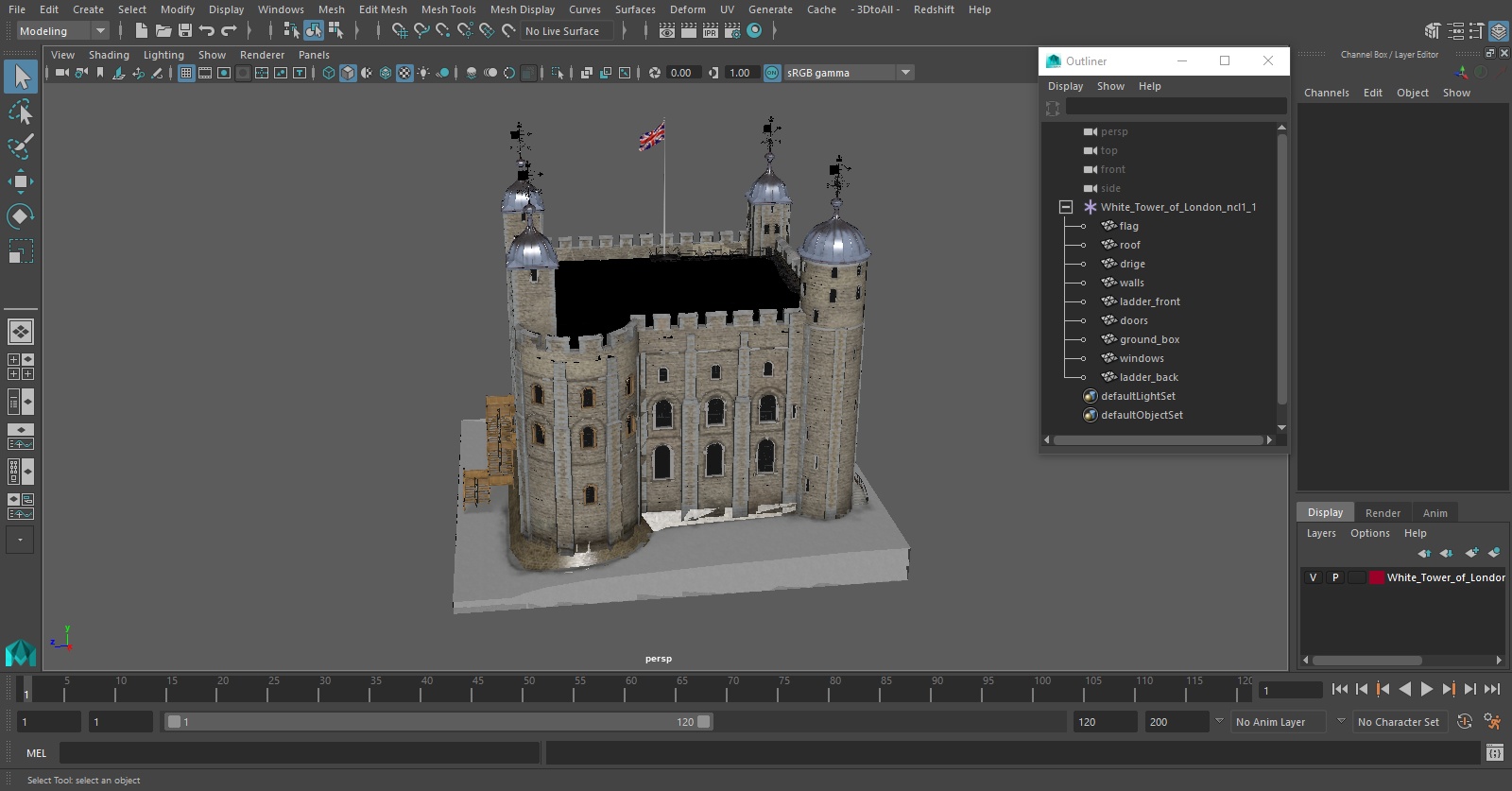Screen dimensions: 1512x791
Task: Click the Undo arrow icon
Action: (207, 31)
